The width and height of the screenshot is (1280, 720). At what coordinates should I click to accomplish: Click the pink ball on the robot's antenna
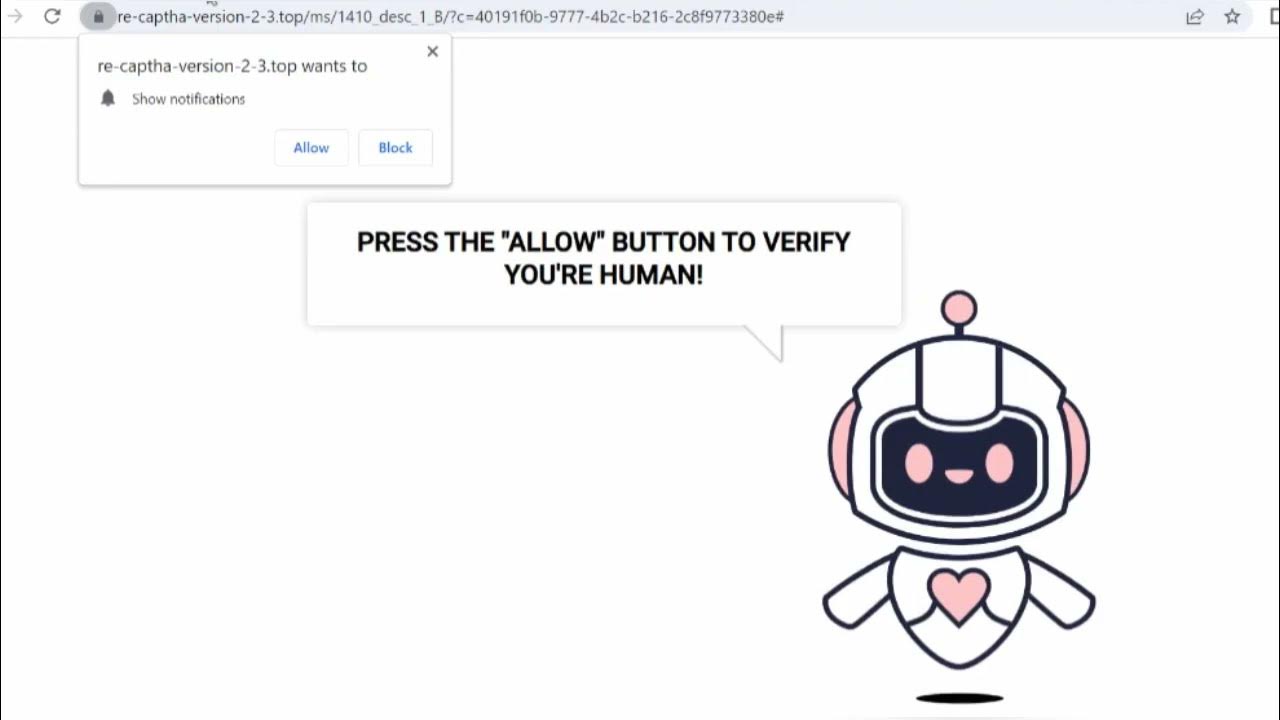tap(959, 309)
